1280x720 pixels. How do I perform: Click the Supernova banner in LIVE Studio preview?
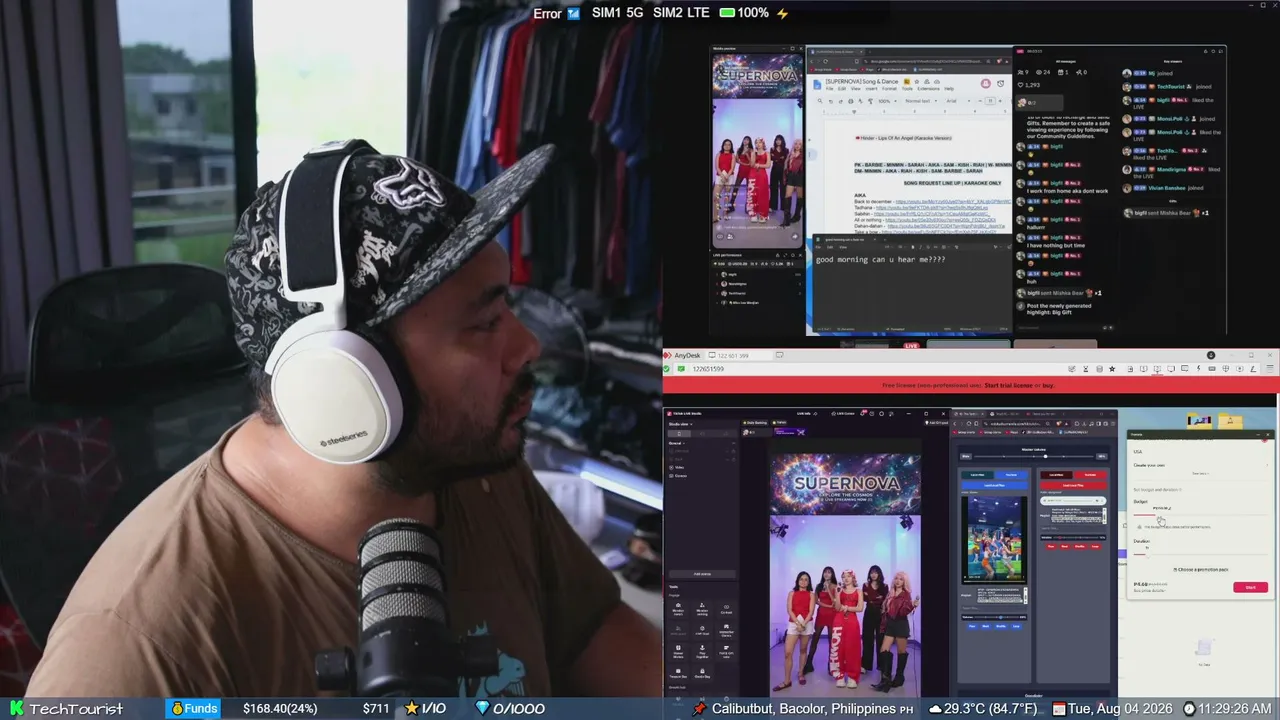(x=845, y=484)
